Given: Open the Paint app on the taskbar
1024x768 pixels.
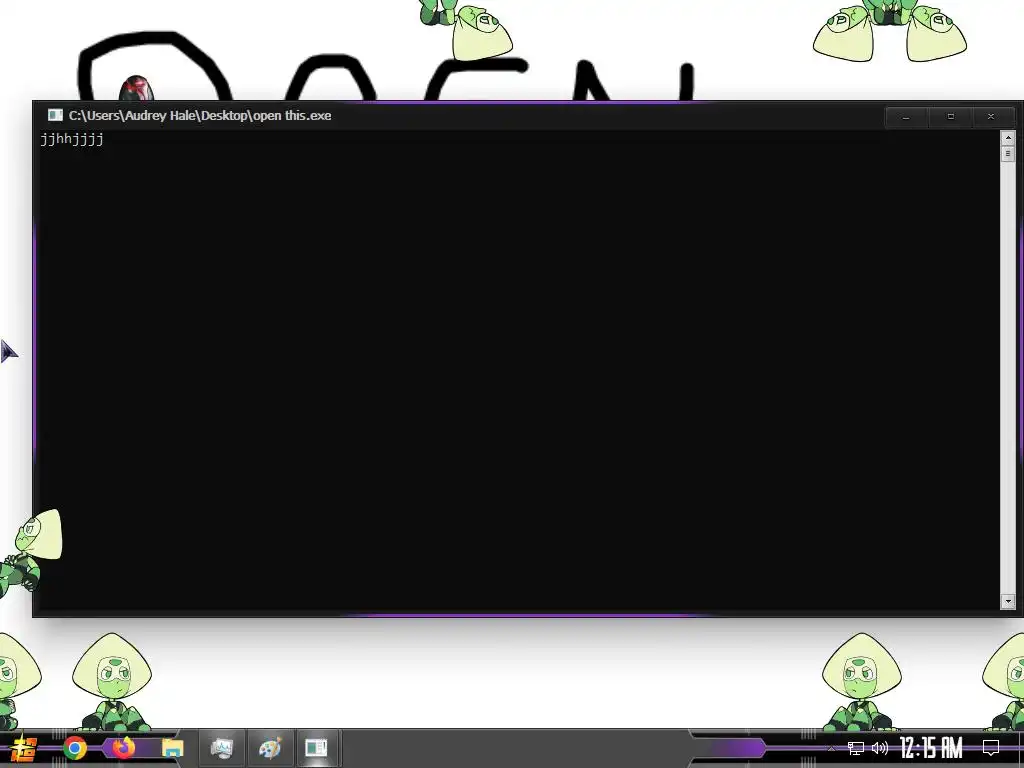Looking at the screenshot, I should coord(270,748).
